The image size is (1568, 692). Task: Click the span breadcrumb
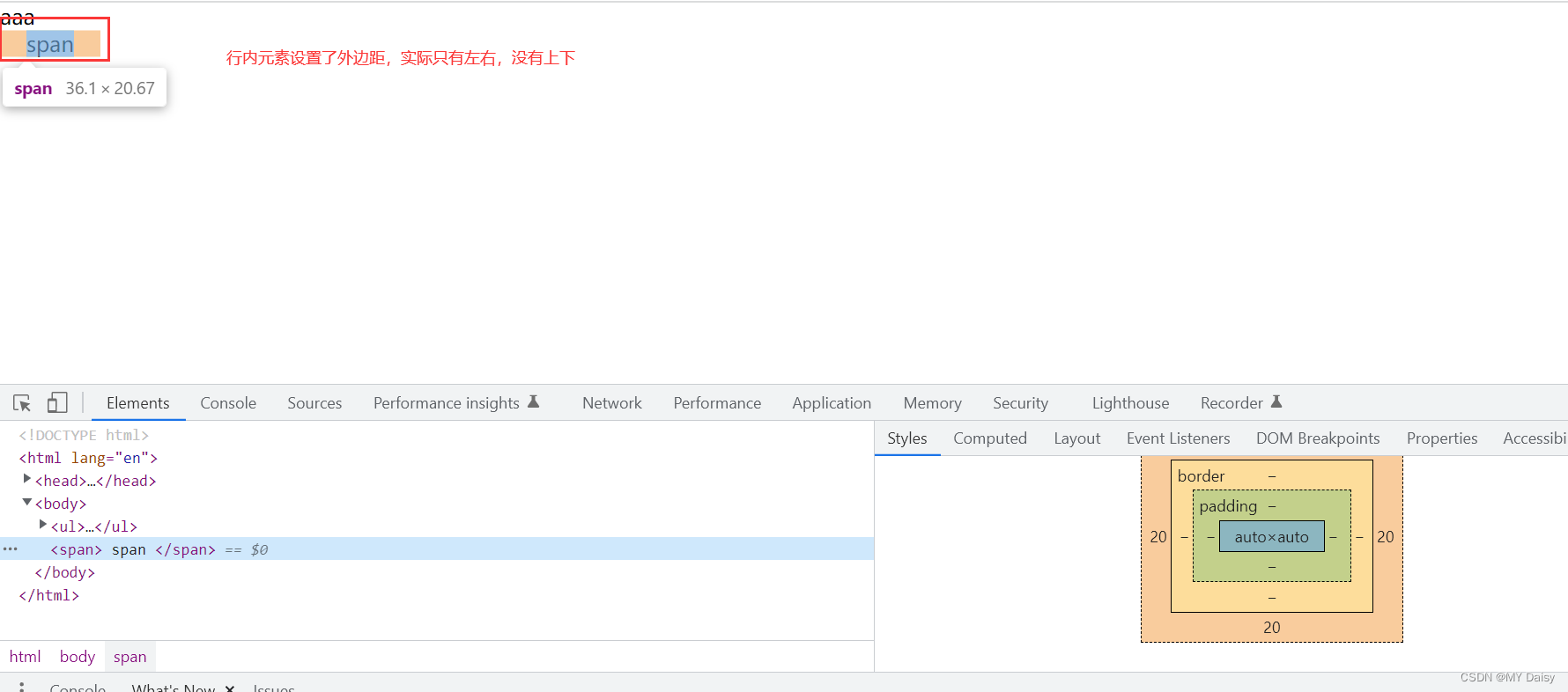click(129, 657)
